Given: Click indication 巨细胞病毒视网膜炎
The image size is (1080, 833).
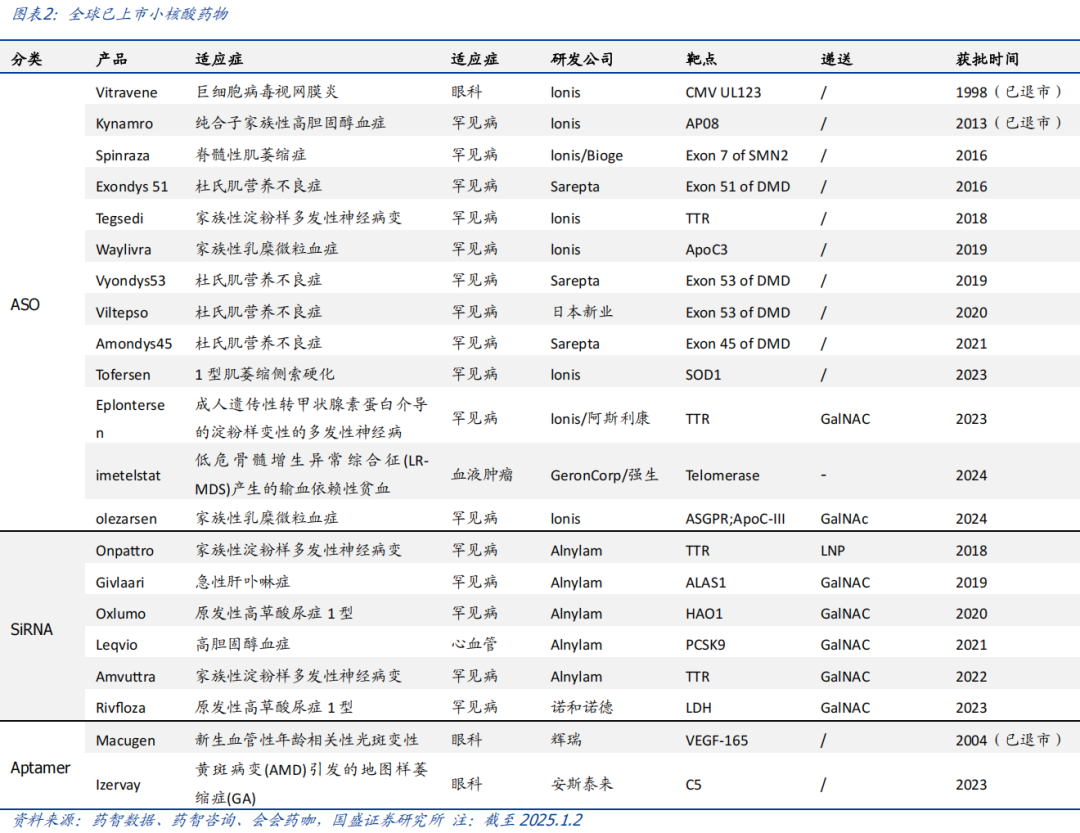Looking at the screenshot, I should (x=267, y=92).
